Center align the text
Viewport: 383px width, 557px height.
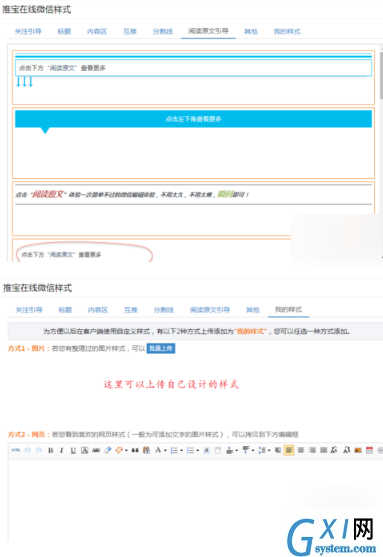(301, 450)
